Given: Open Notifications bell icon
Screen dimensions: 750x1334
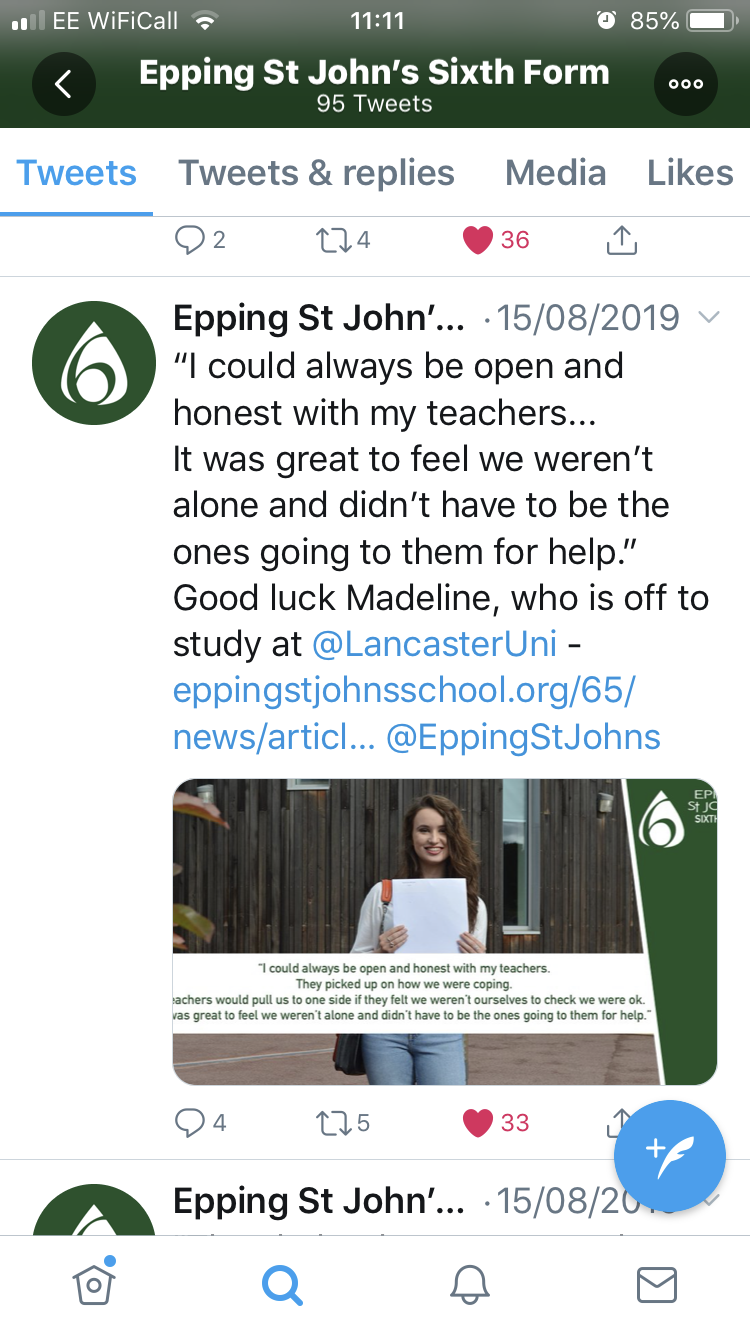Looking at the screenshot, I should coord(469,1285).
